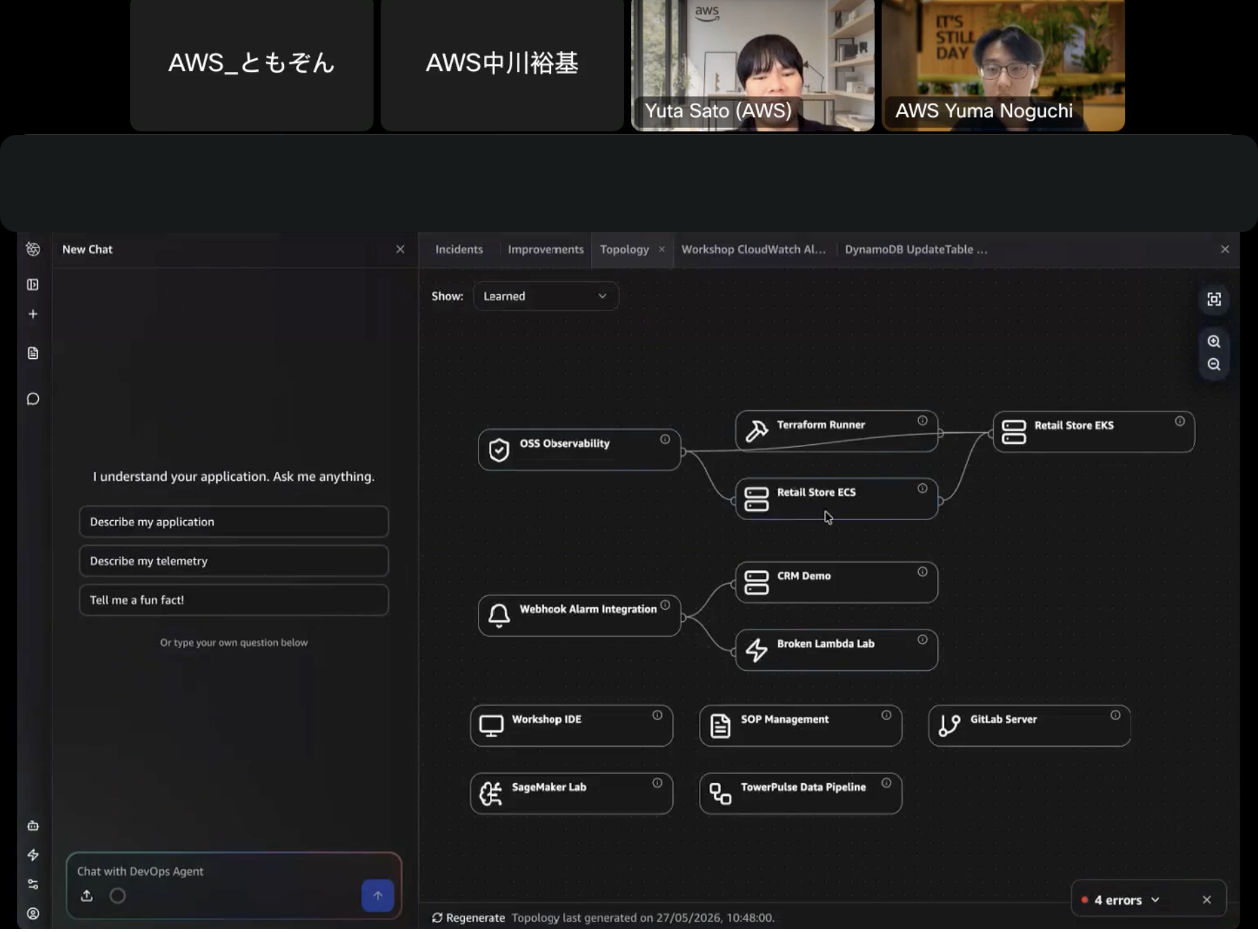
Task: Show info for Terraform Runner node
Action: (x=922, y=421)
